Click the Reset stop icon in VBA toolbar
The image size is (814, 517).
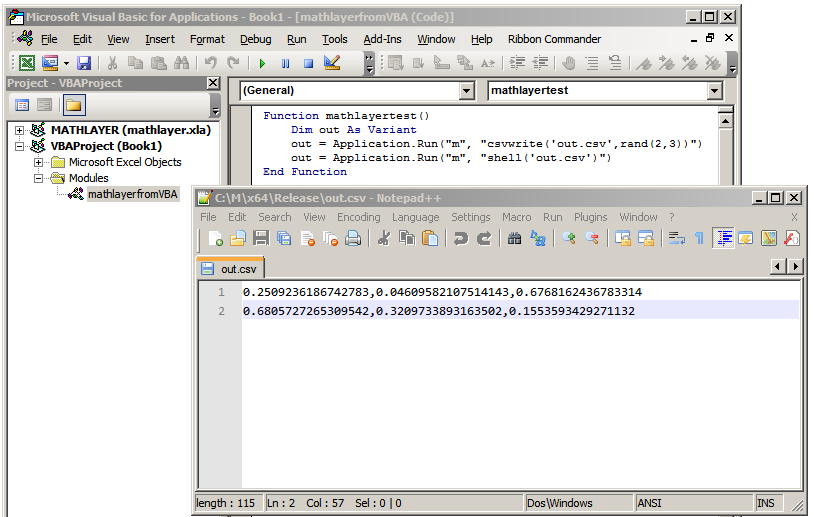point(308,63)
